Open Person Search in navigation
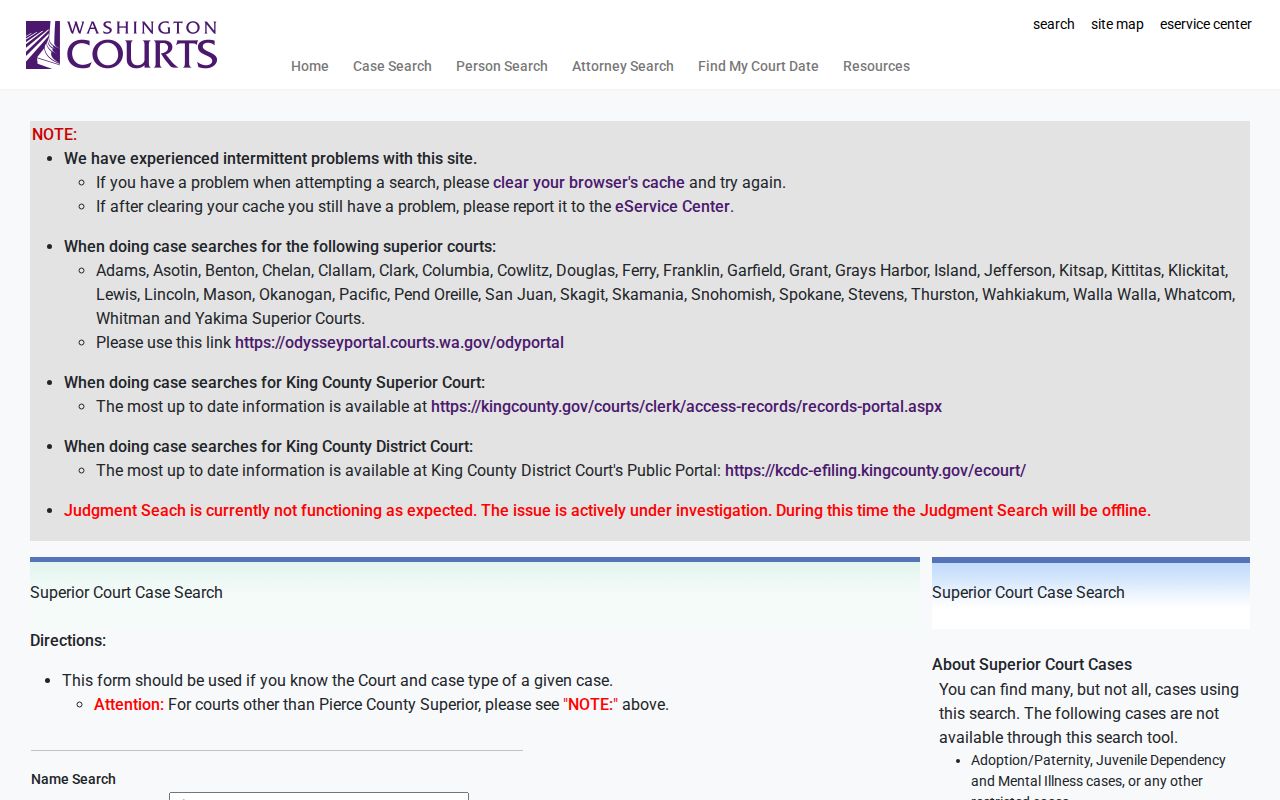 [x=502, y=66]
